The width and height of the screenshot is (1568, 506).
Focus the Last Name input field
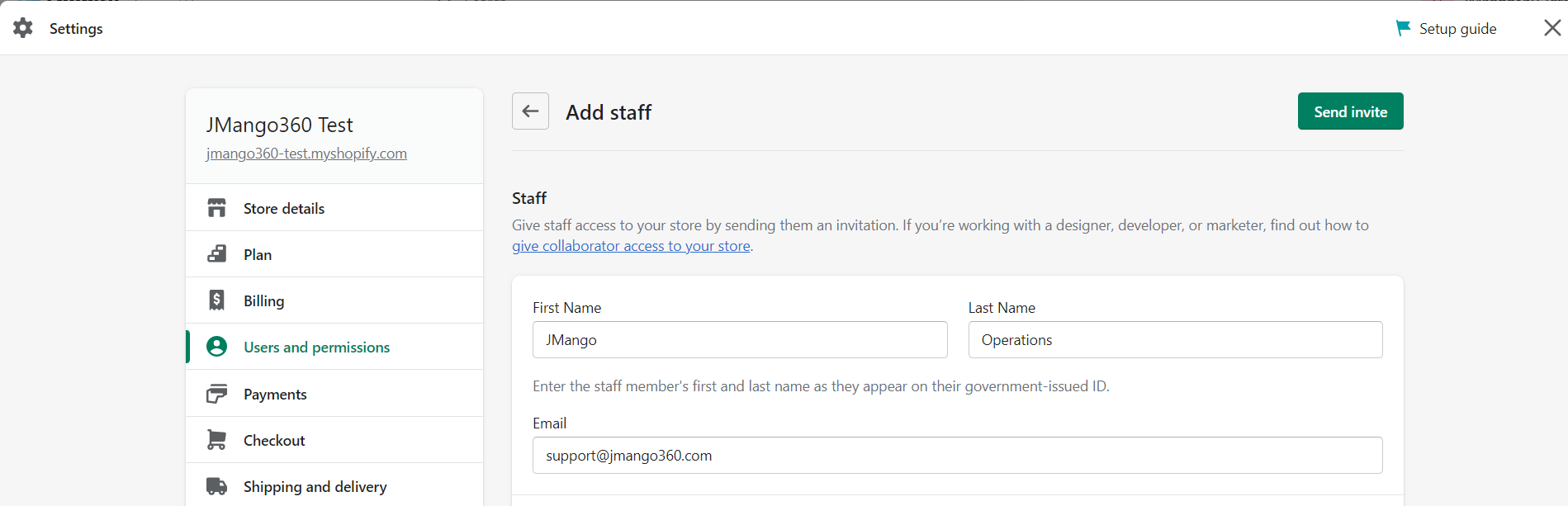pos(1174,340)
